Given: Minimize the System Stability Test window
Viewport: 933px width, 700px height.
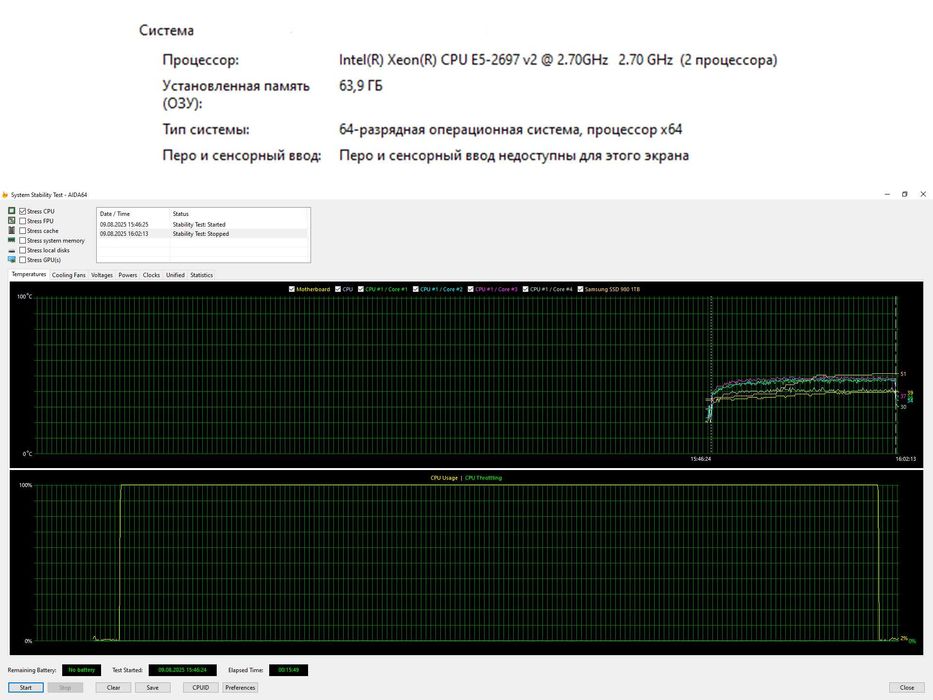Looking at the screenshot, I should pos(887,194).
